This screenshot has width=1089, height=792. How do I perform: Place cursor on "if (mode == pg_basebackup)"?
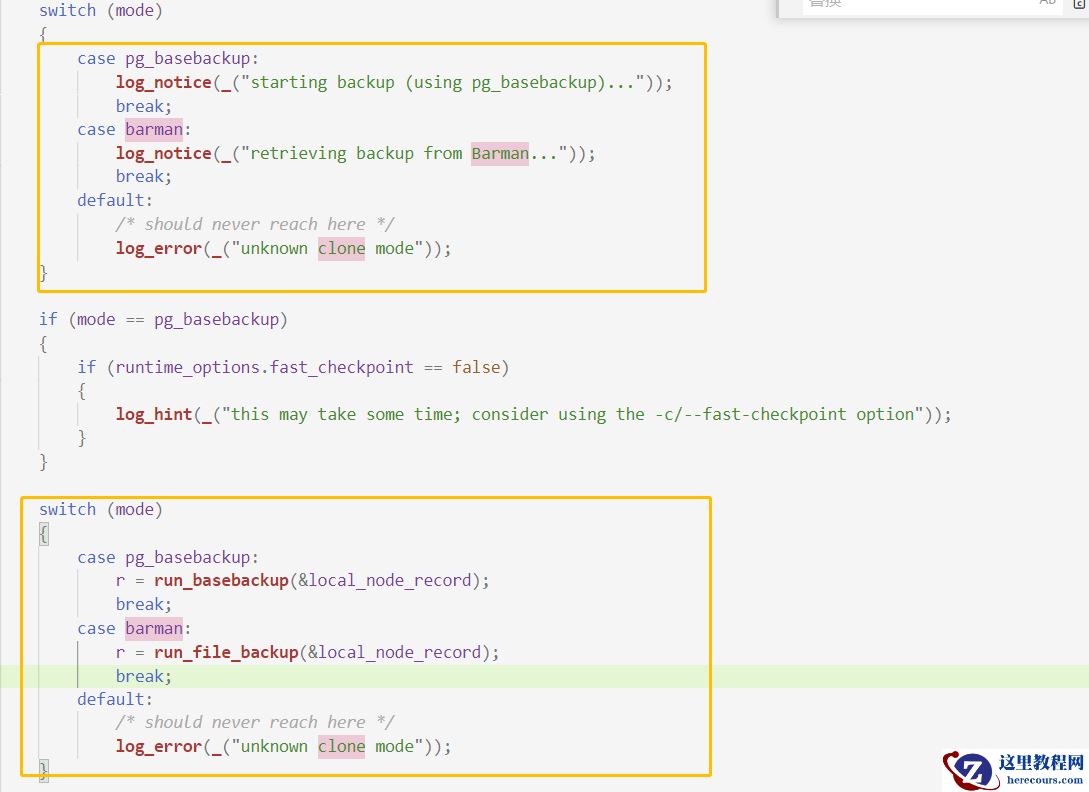point(163,320)
